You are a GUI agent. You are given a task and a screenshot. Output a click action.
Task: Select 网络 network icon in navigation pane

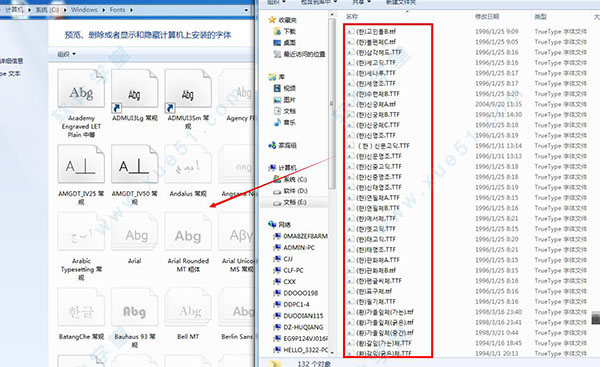pos(272,225)
